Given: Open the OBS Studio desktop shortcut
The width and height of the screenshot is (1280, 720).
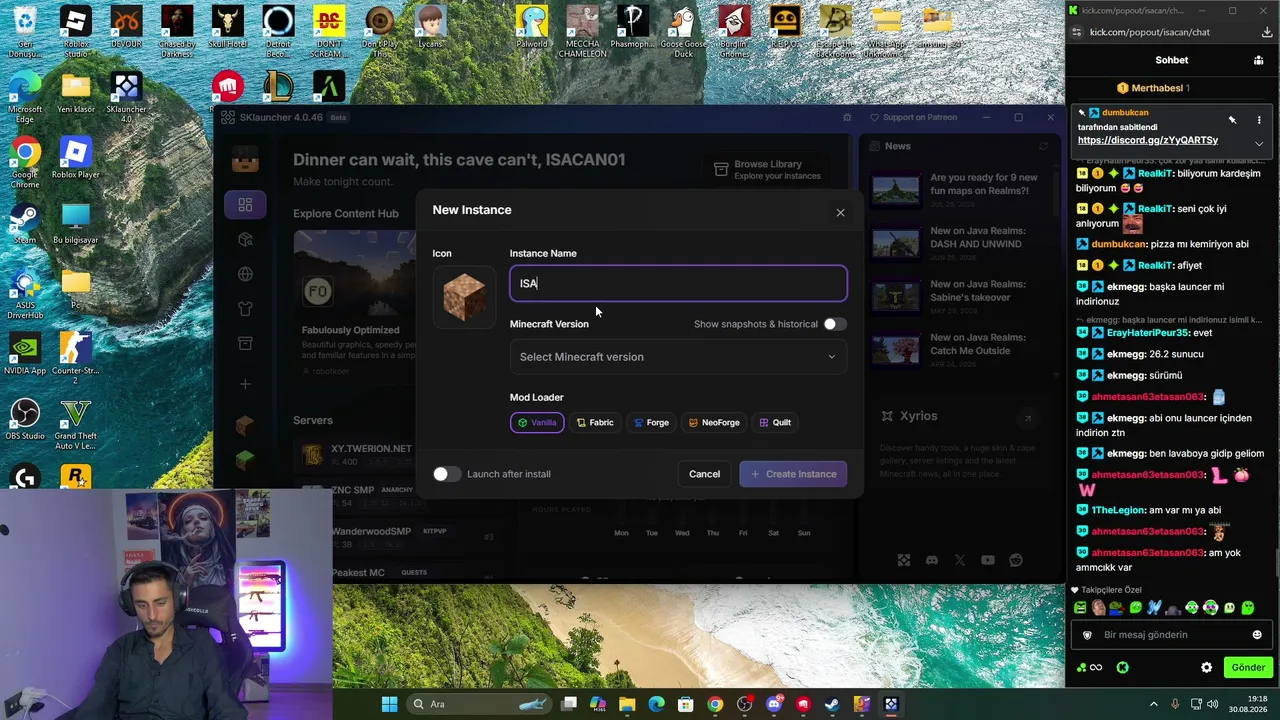Looking at the screenshot, I should 25,420.
